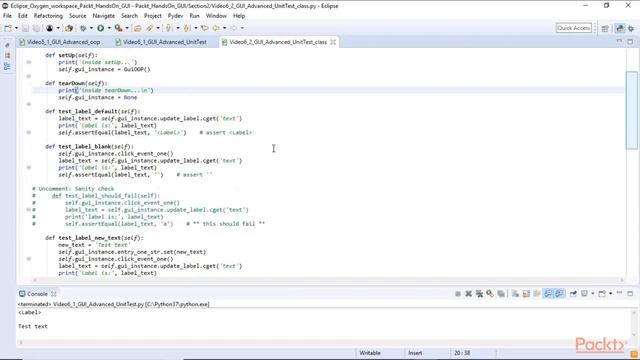Toggle Show Console When Standard Error Changes
Viewport: 640px width, 360px height.
click(559, 294)
